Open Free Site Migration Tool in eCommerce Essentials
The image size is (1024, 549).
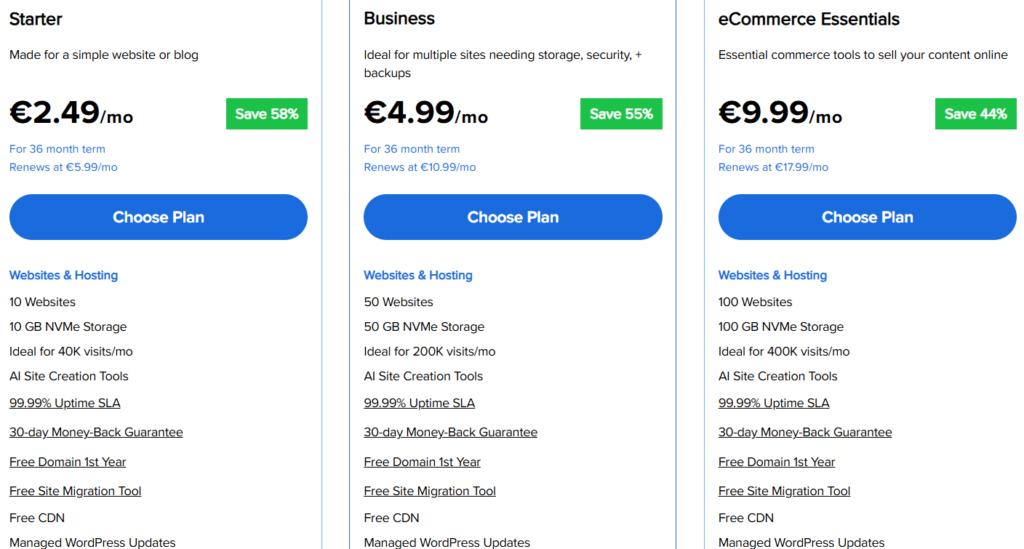pyautogui.click(x=784, y=491)
